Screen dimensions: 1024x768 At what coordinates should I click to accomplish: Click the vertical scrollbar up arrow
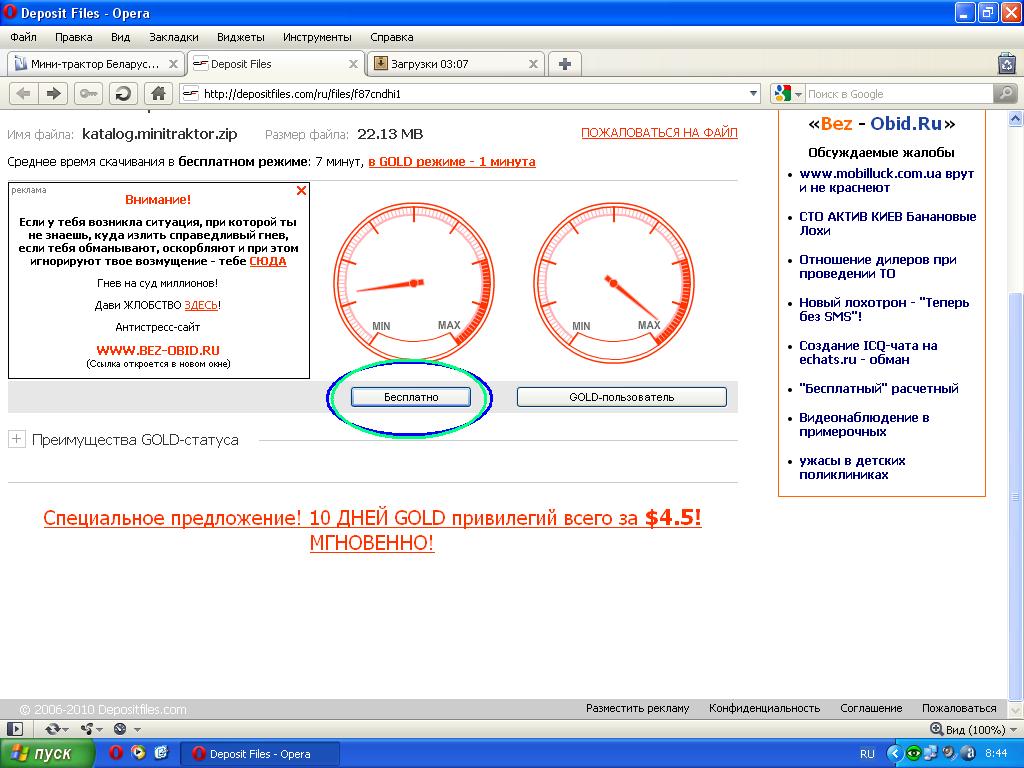[x=1016, y=119]
